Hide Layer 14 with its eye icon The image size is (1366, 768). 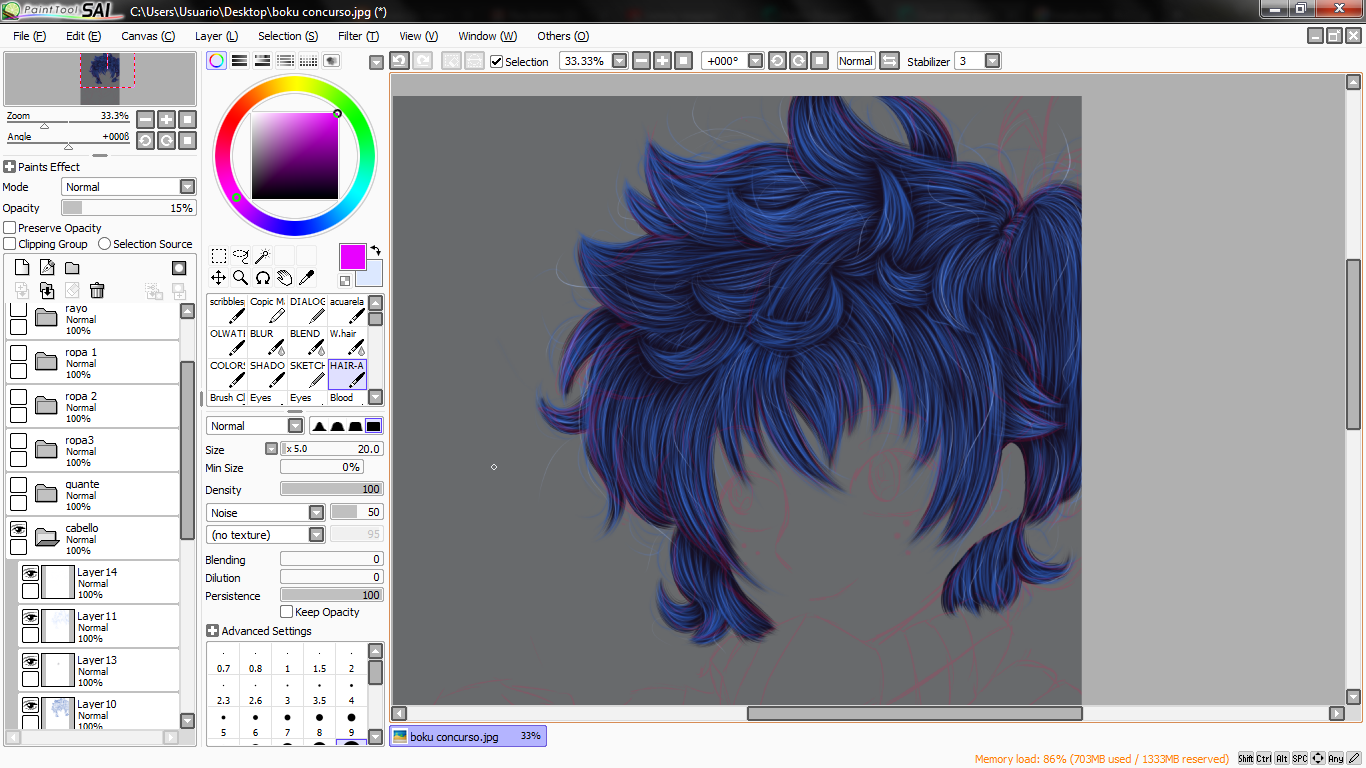(x=30, y=573)
